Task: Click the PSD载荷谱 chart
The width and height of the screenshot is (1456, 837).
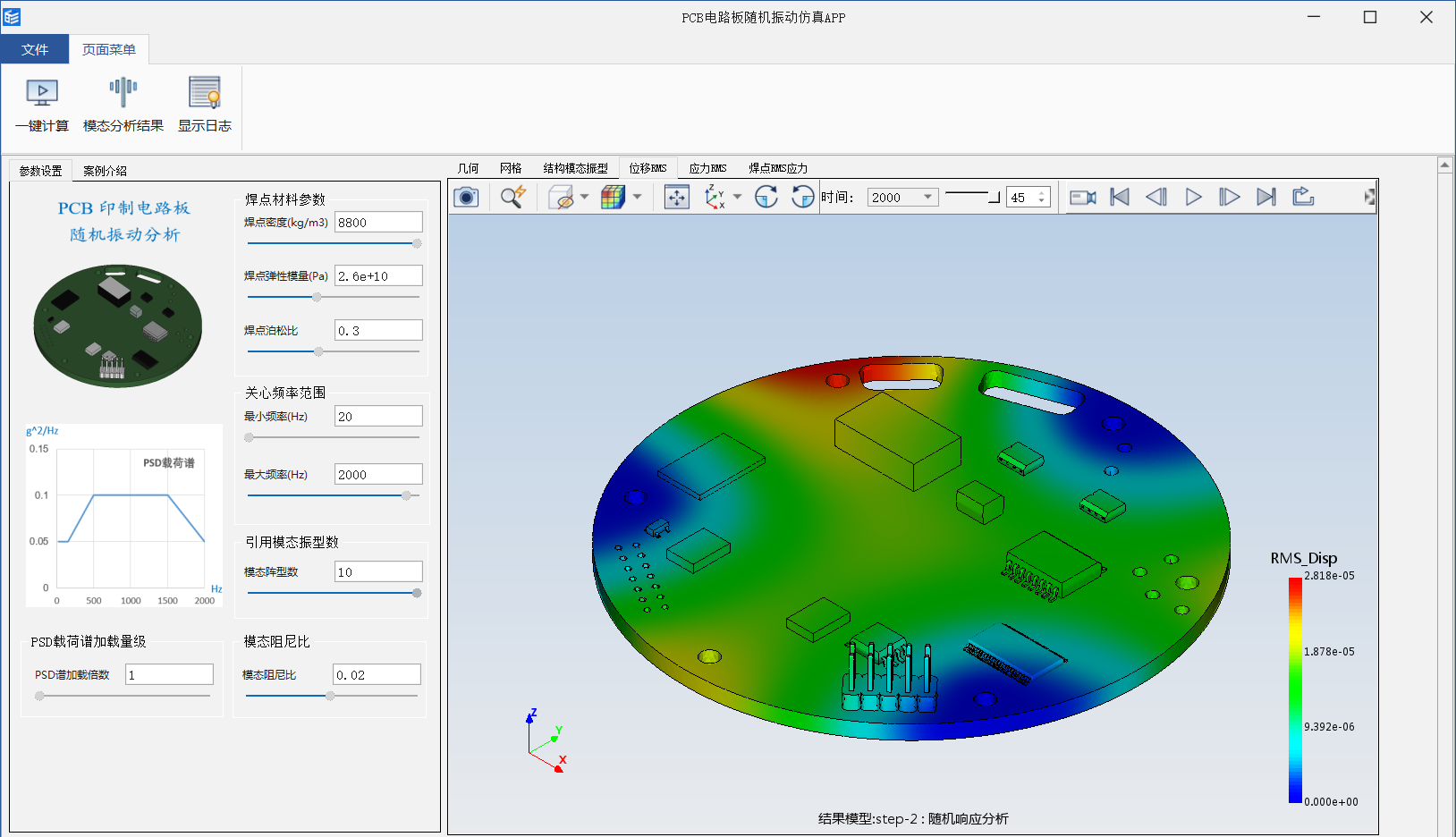Action: pyautogui.click(x=124, y=516)
